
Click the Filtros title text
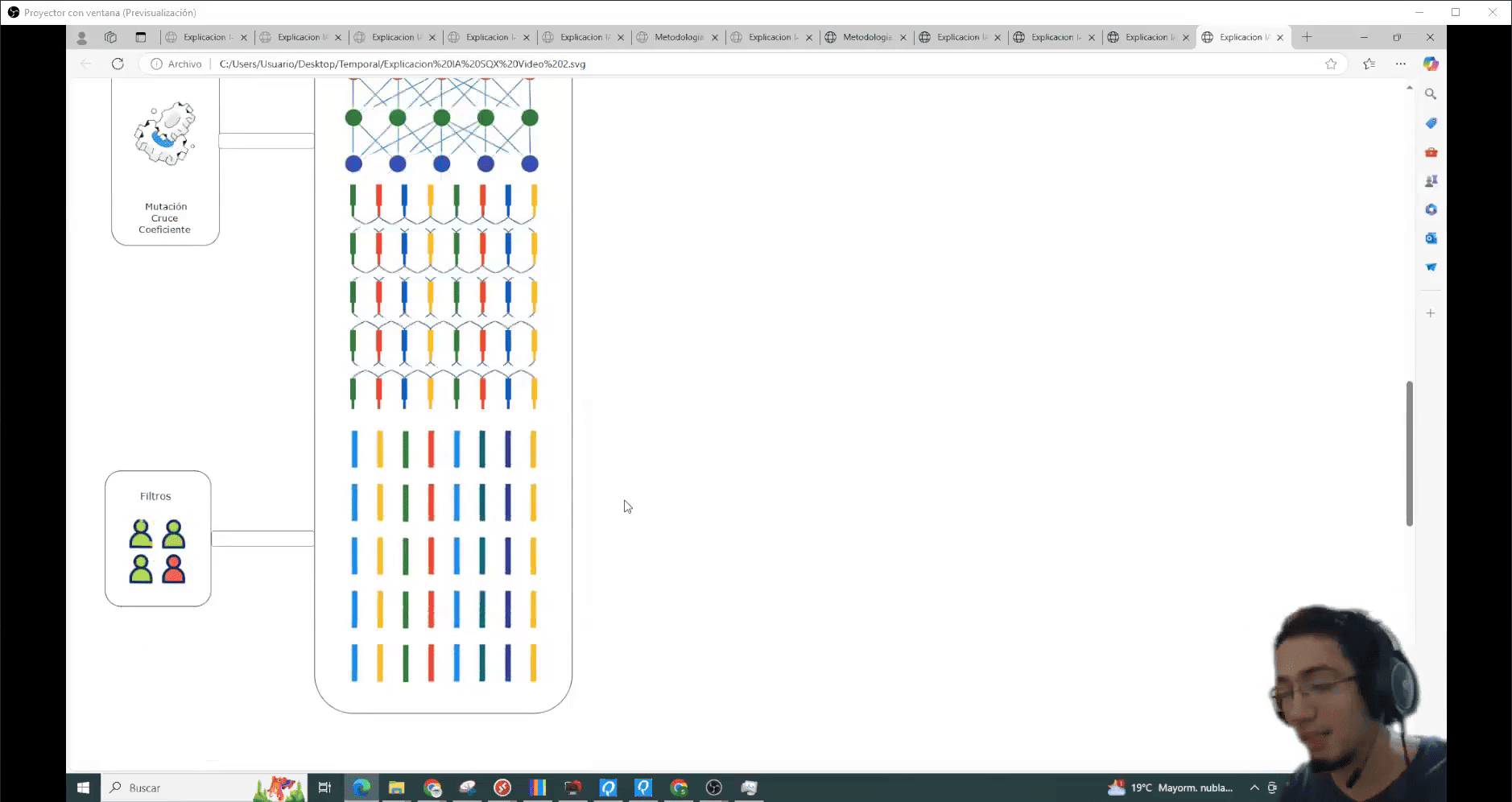point(155,496)
